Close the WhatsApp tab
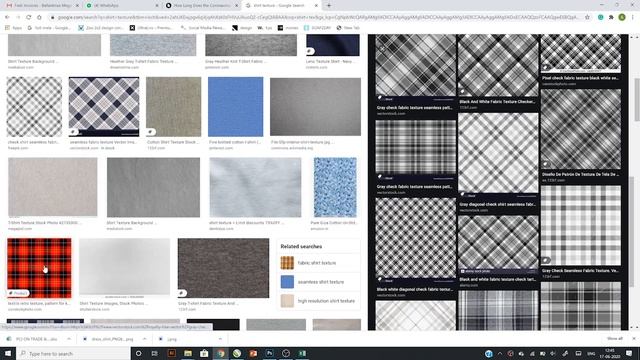 157,6
